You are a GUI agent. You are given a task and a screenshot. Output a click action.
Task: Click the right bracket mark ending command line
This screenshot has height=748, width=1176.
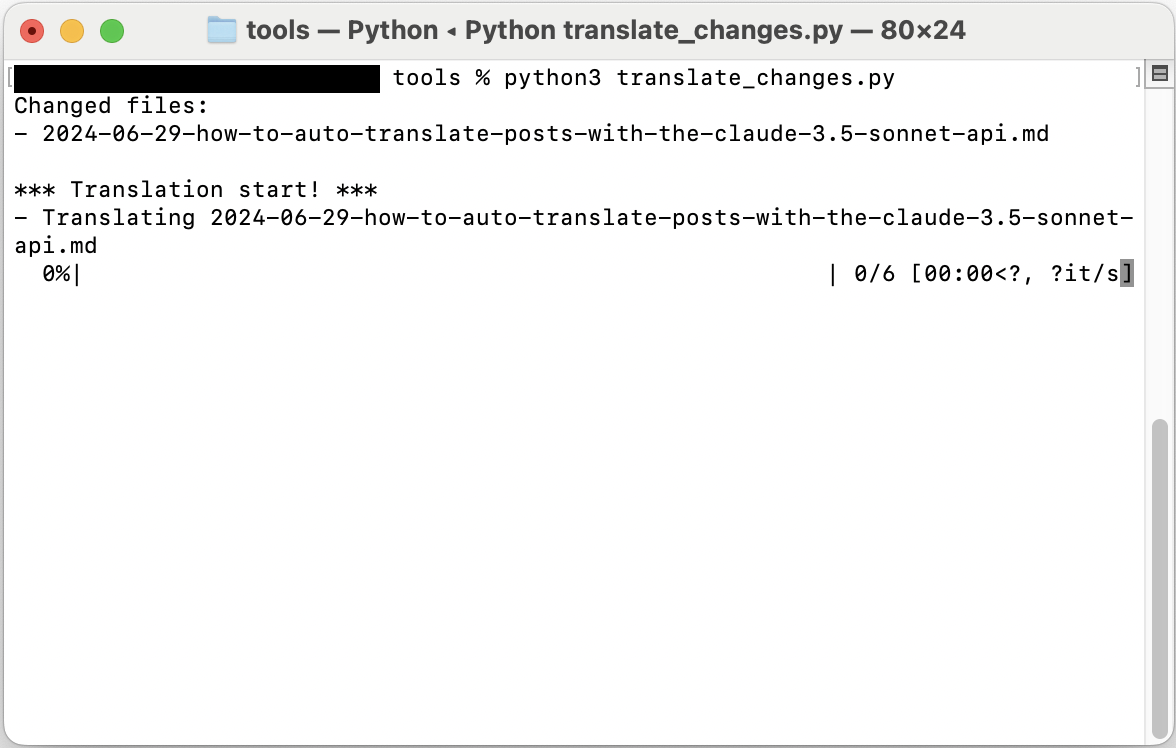[1138, 77]
